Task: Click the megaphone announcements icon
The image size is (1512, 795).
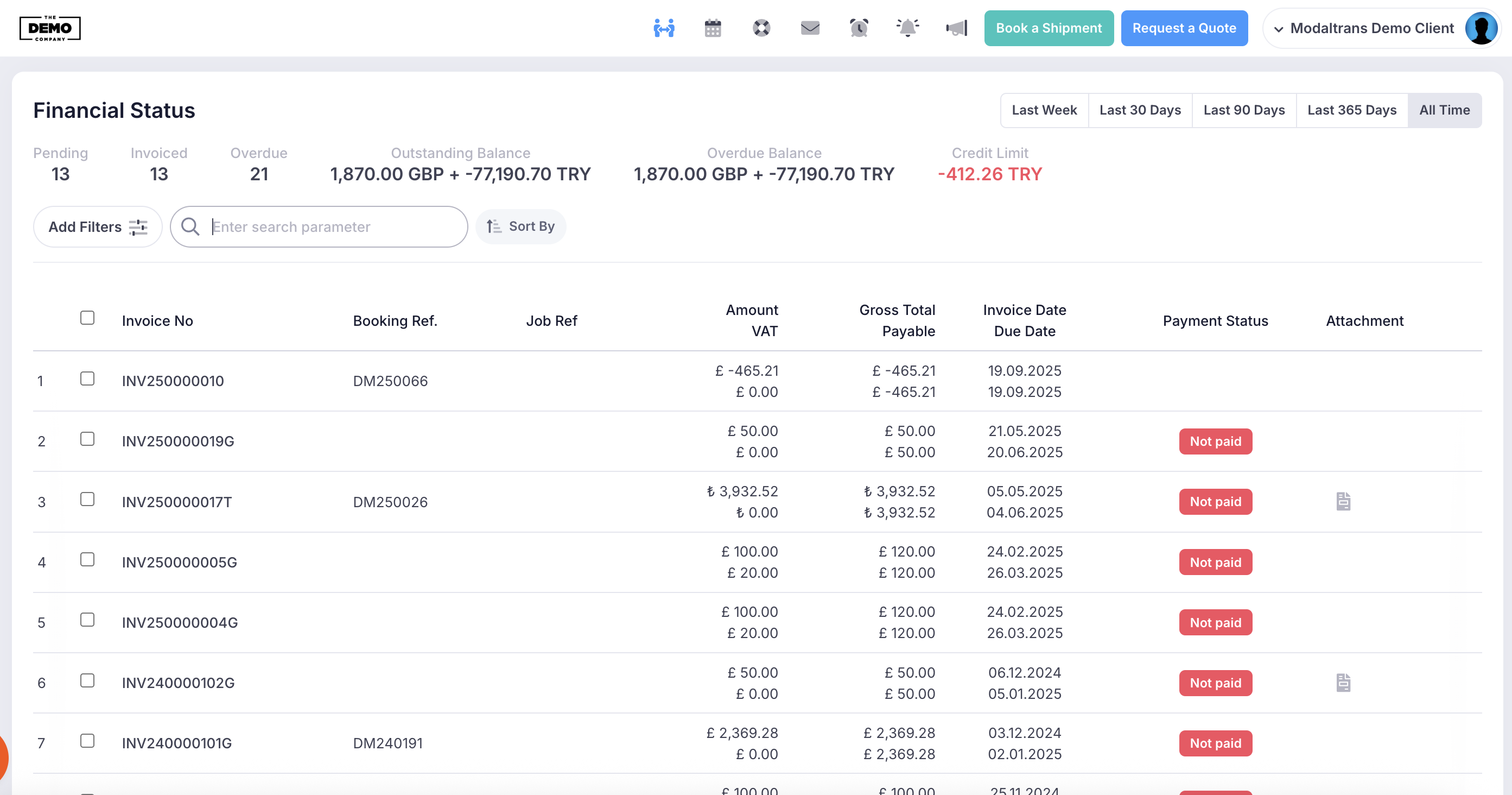Action: point(956,28)
